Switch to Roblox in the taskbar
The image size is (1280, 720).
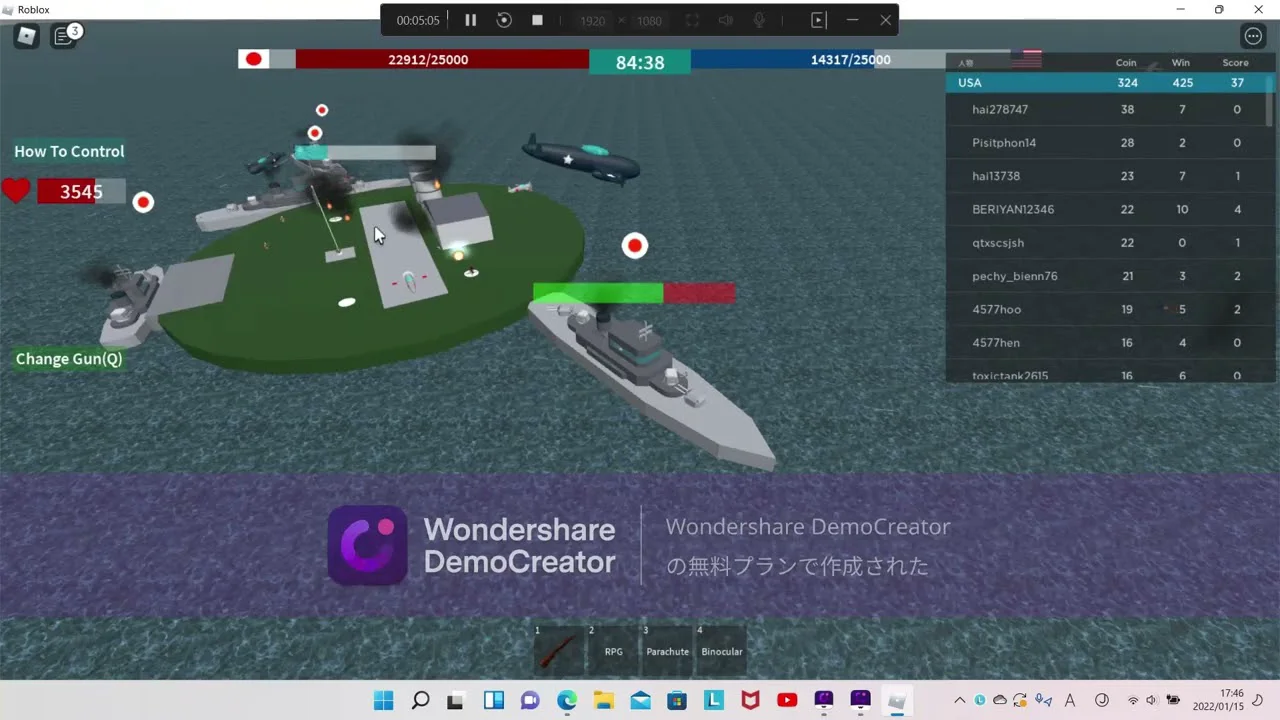point(897,700)
